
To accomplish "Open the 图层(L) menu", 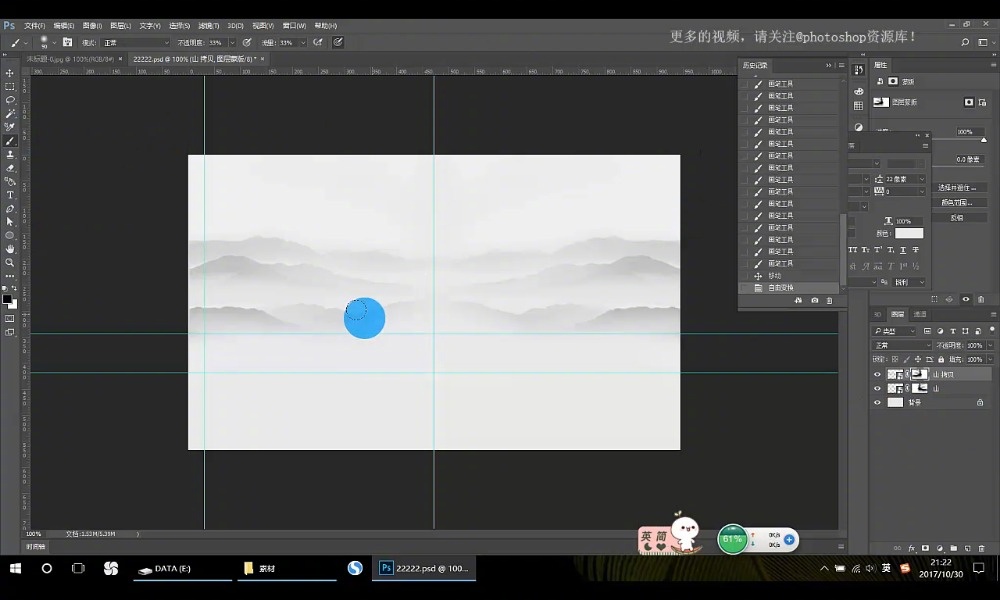I will (121, 26).
